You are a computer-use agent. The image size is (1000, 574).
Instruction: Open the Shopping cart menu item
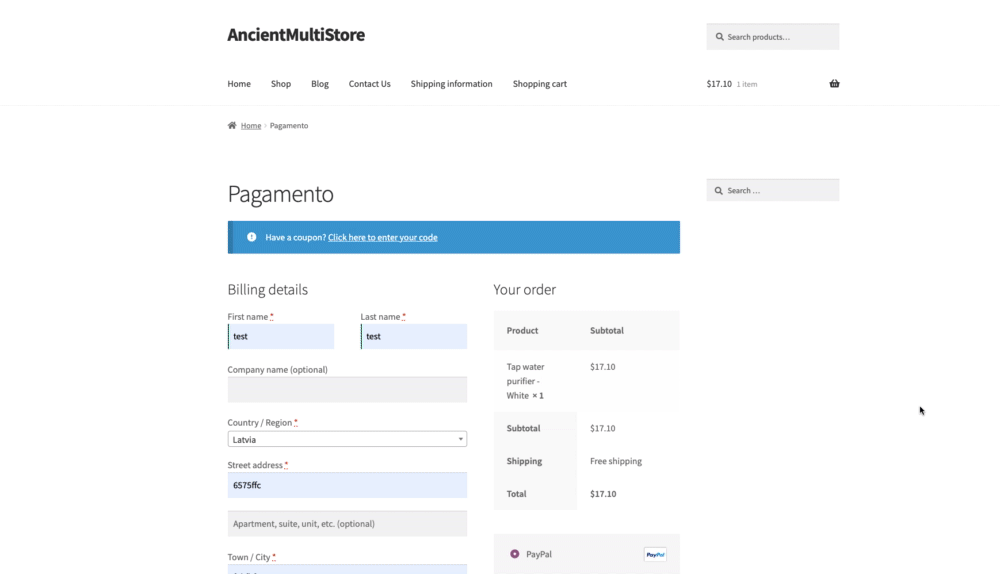[540, 84]
